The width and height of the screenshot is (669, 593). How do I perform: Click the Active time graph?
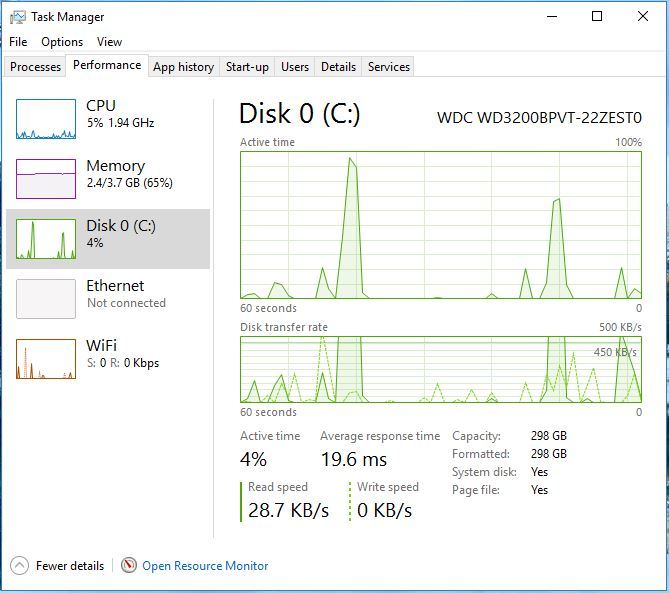441,225
